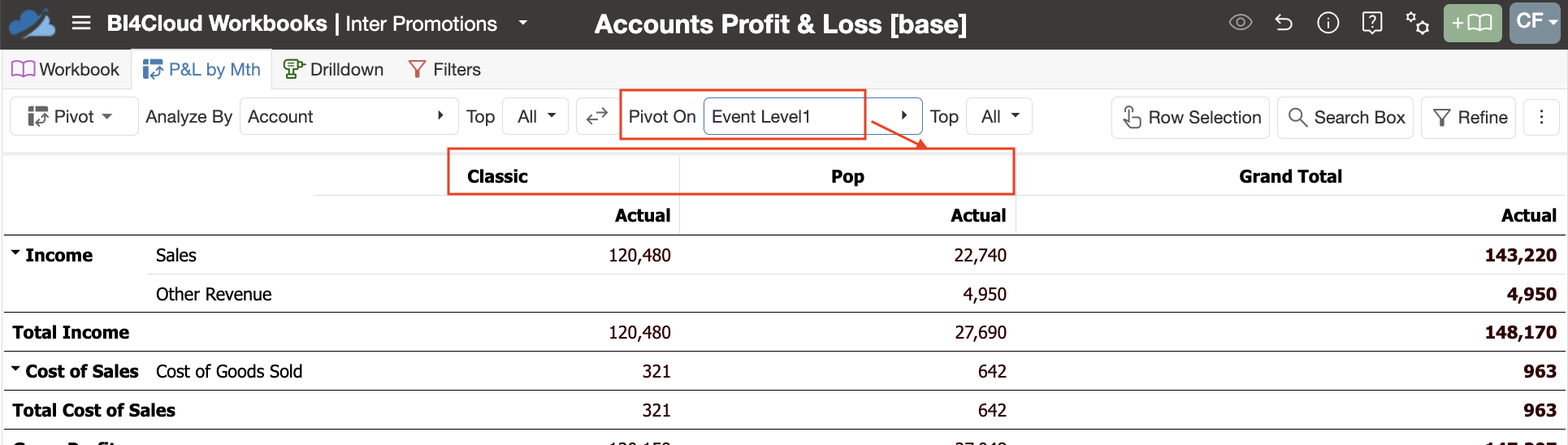1568x445 pixels.
Task: Open the settings gears icon
Action: coord(1418,23)
